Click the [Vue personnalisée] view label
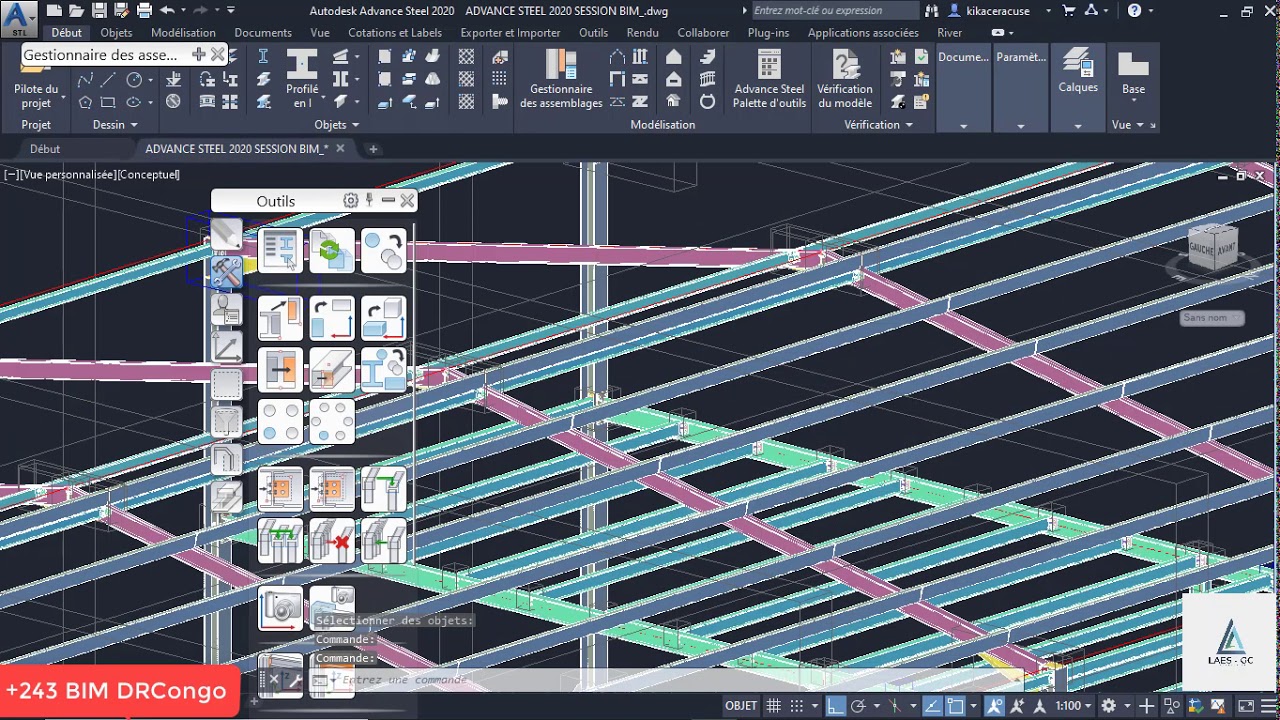 coord(68,175)
